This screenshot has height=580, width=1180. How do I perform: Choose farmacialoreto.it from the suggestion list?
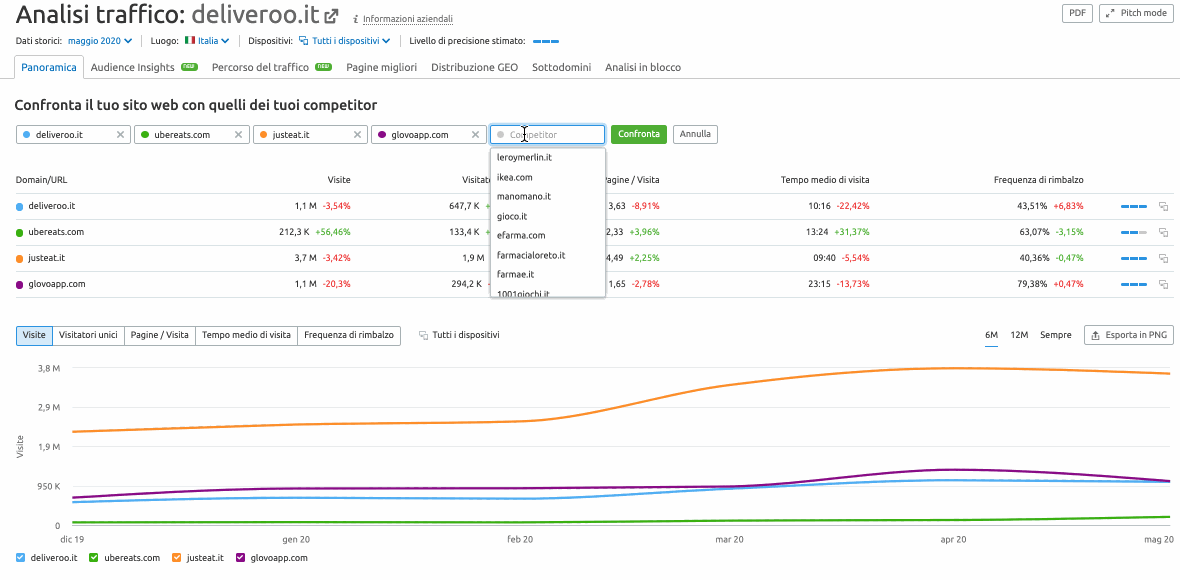coord(547,255)
